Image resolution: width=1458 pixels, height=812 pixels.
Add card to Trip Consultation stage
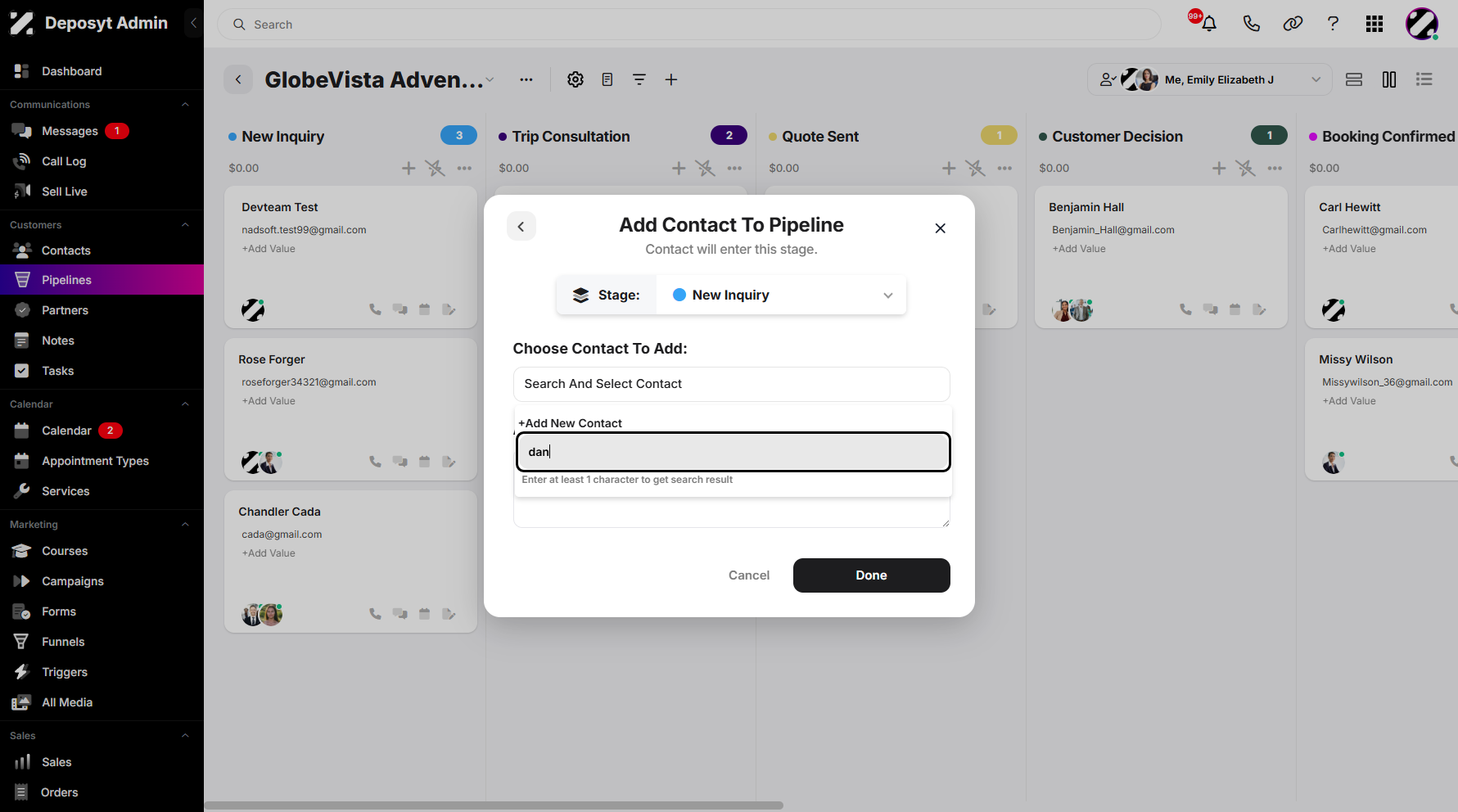pos(679,168)
